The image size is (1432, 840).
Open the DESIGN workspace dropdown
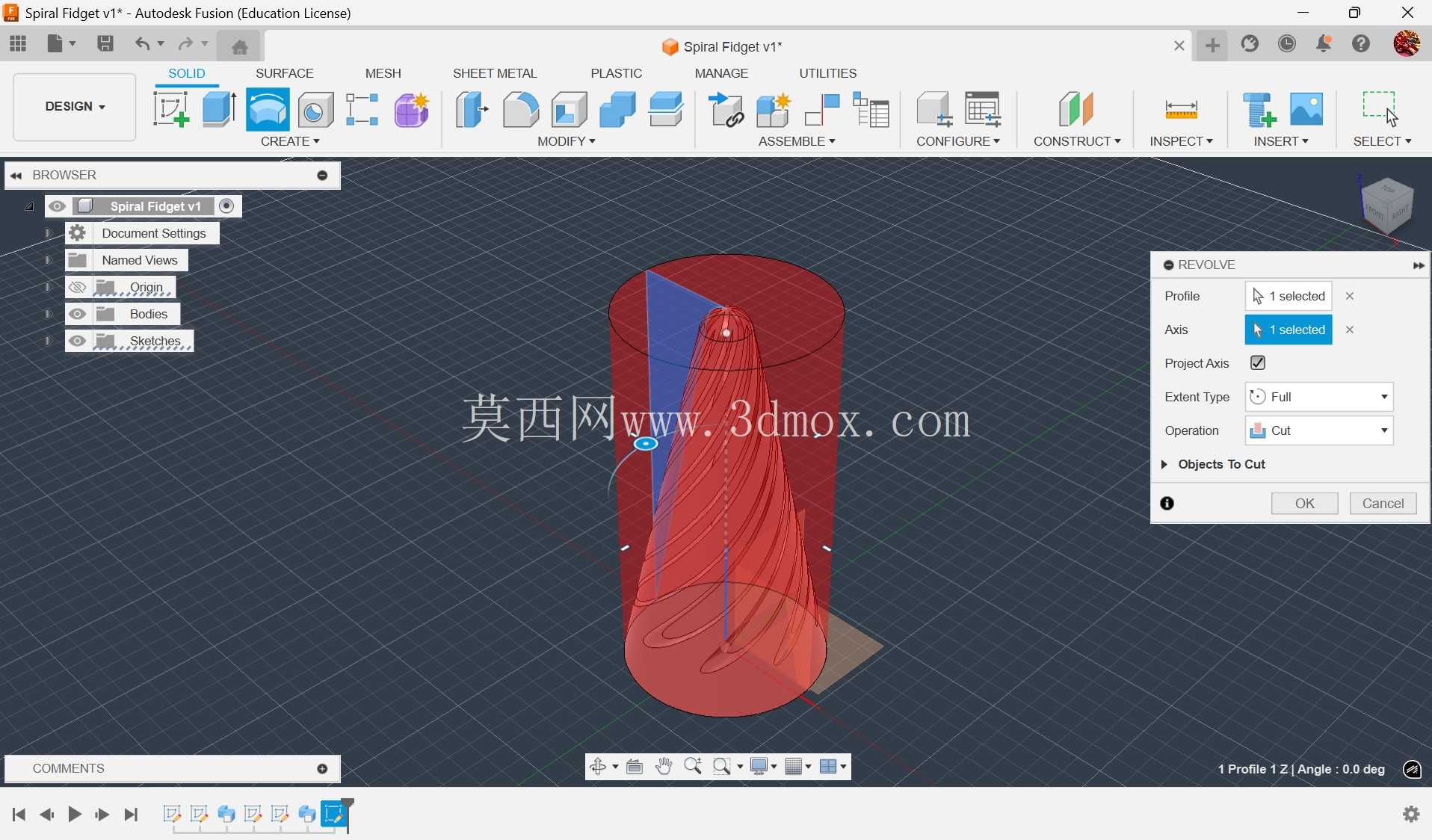pyautogui.click(x=75, y=107)
